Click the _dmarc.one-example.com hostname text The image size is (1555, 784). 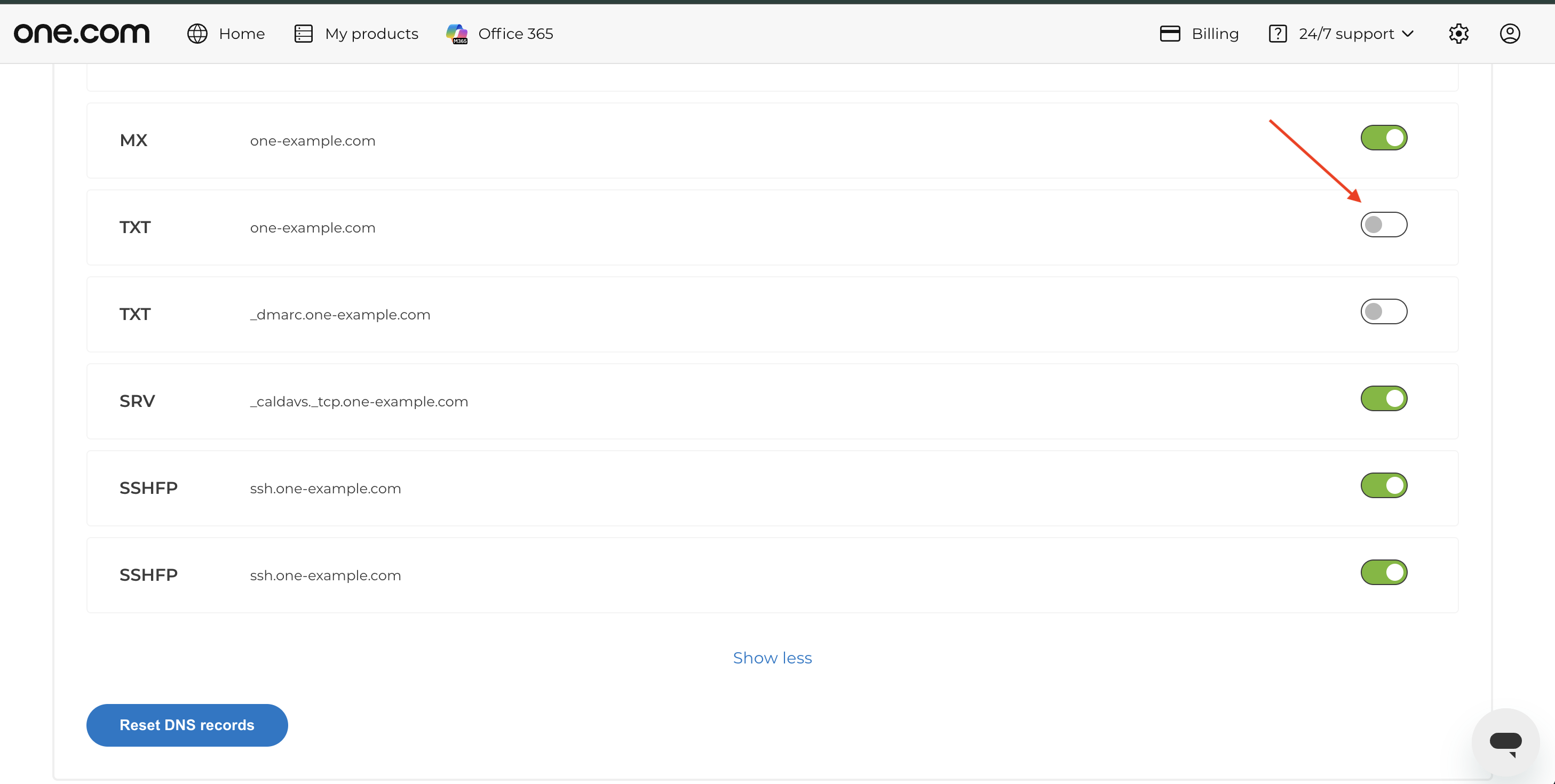click(x=340, y=315)
